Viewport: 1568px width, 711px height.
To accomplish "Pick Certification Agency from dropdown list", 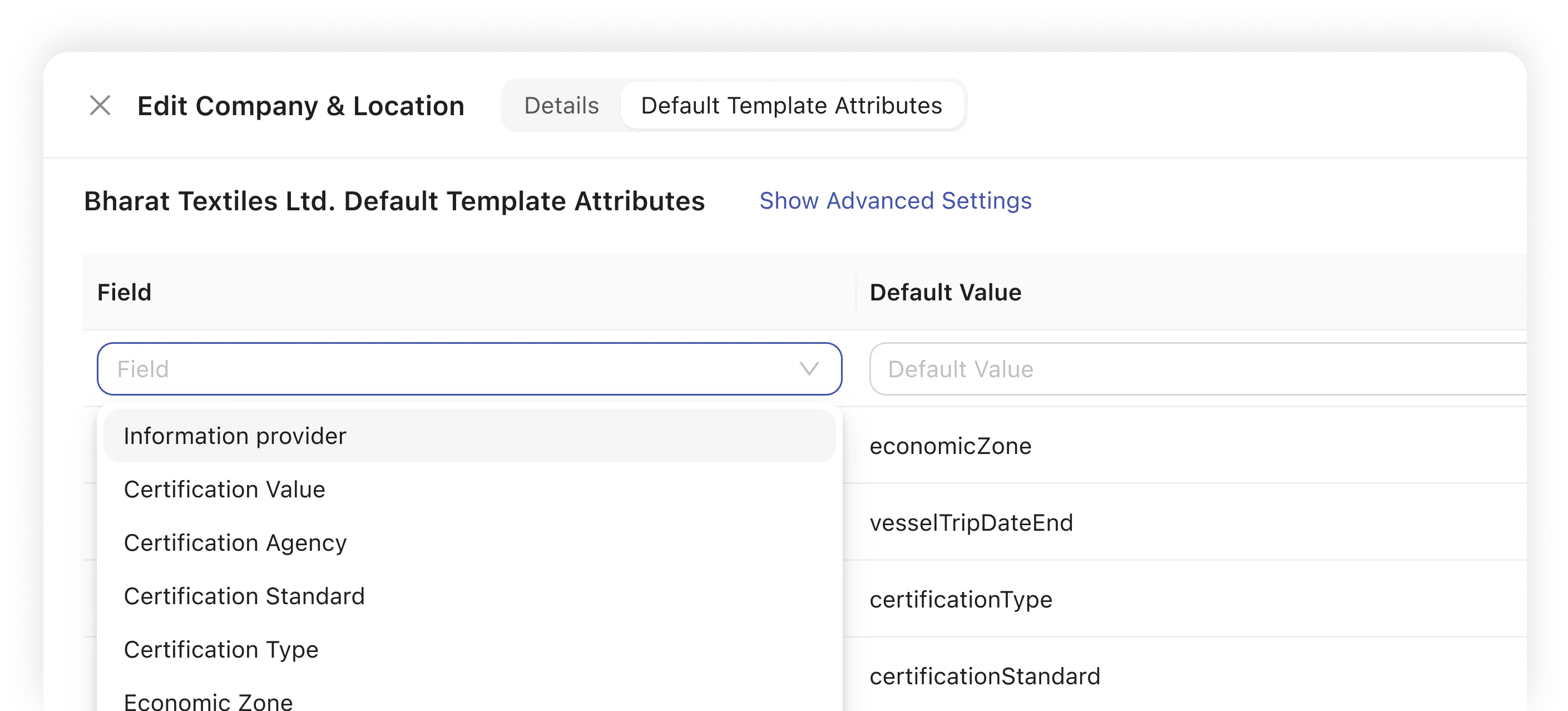I will pos(235,543).
